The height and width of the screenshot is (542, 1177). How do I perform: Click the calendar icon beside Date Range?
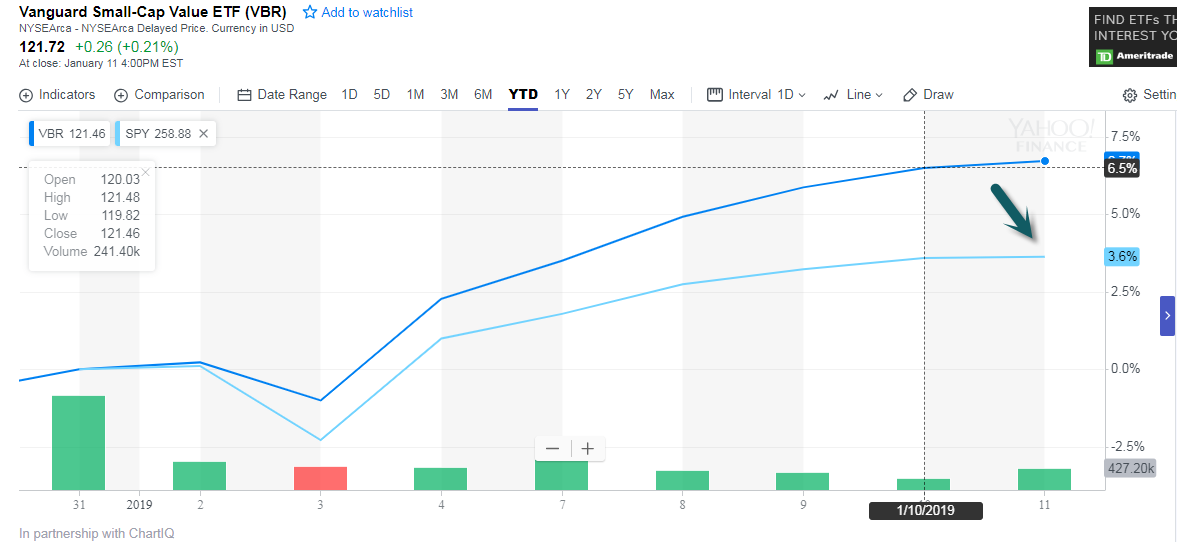244,95
